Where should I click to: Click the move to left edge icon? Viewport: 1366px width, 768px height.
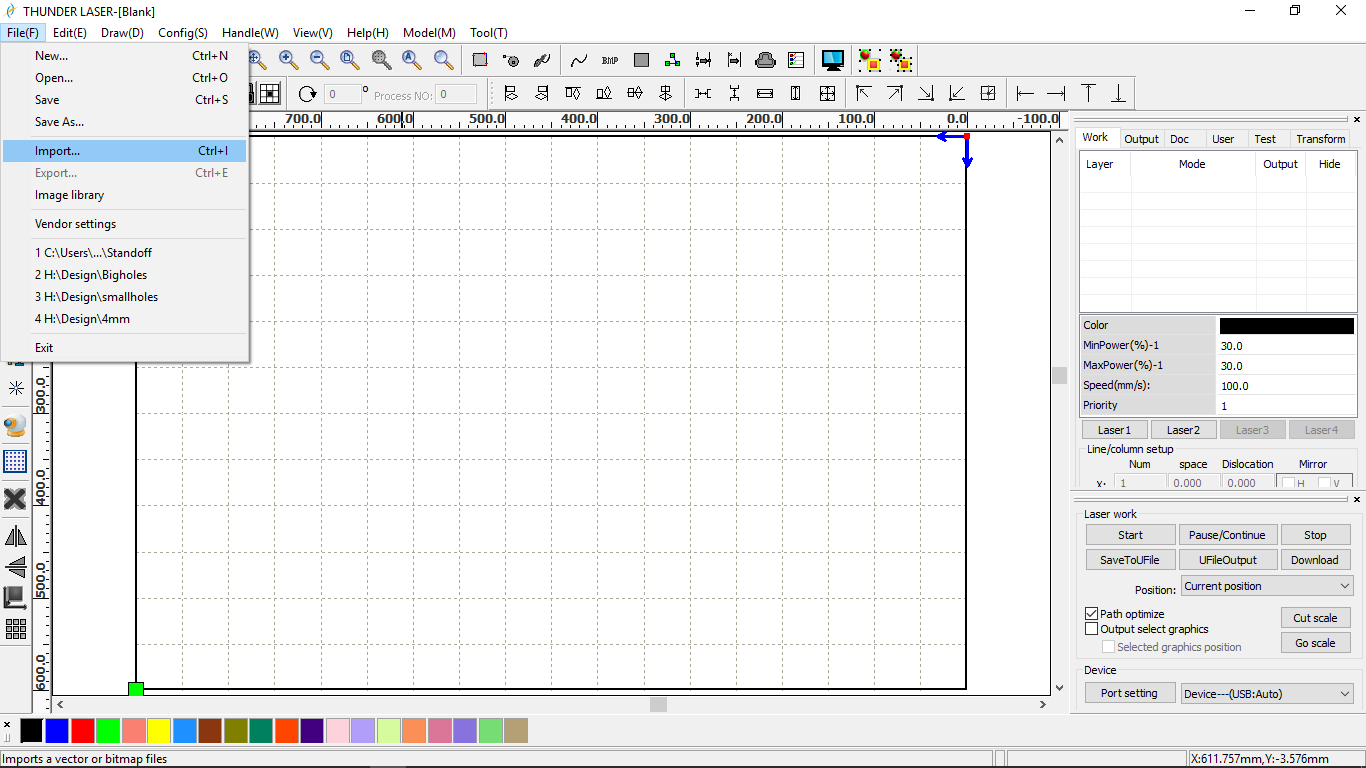click(x=1025, y=94)
